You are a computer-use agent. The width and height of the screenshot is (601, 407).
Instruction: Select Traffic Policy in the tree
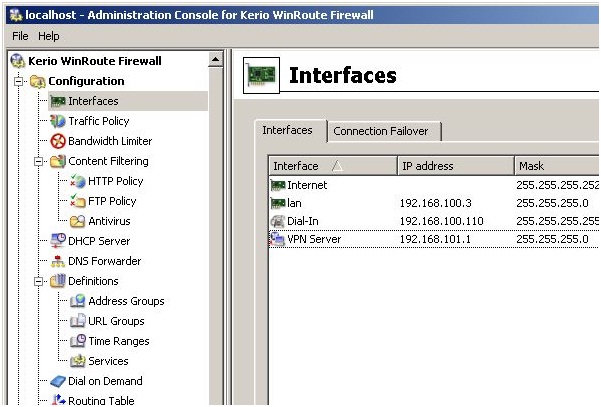pyautogui.click(x=99, y=121)
